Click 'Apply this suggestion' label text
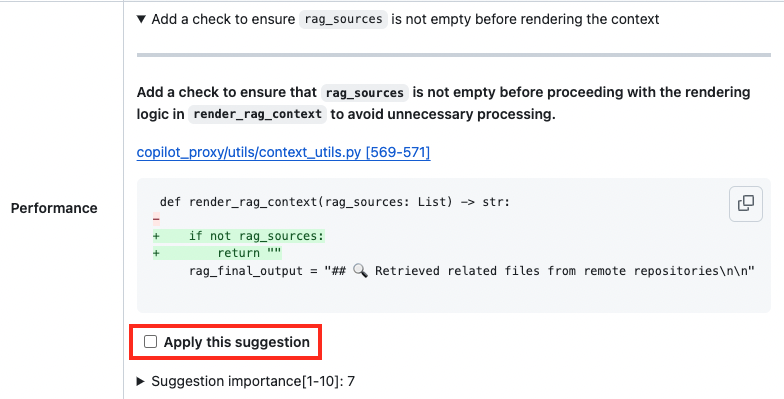Viewport: 784px width, 399px height. click(x=236, y=342)
